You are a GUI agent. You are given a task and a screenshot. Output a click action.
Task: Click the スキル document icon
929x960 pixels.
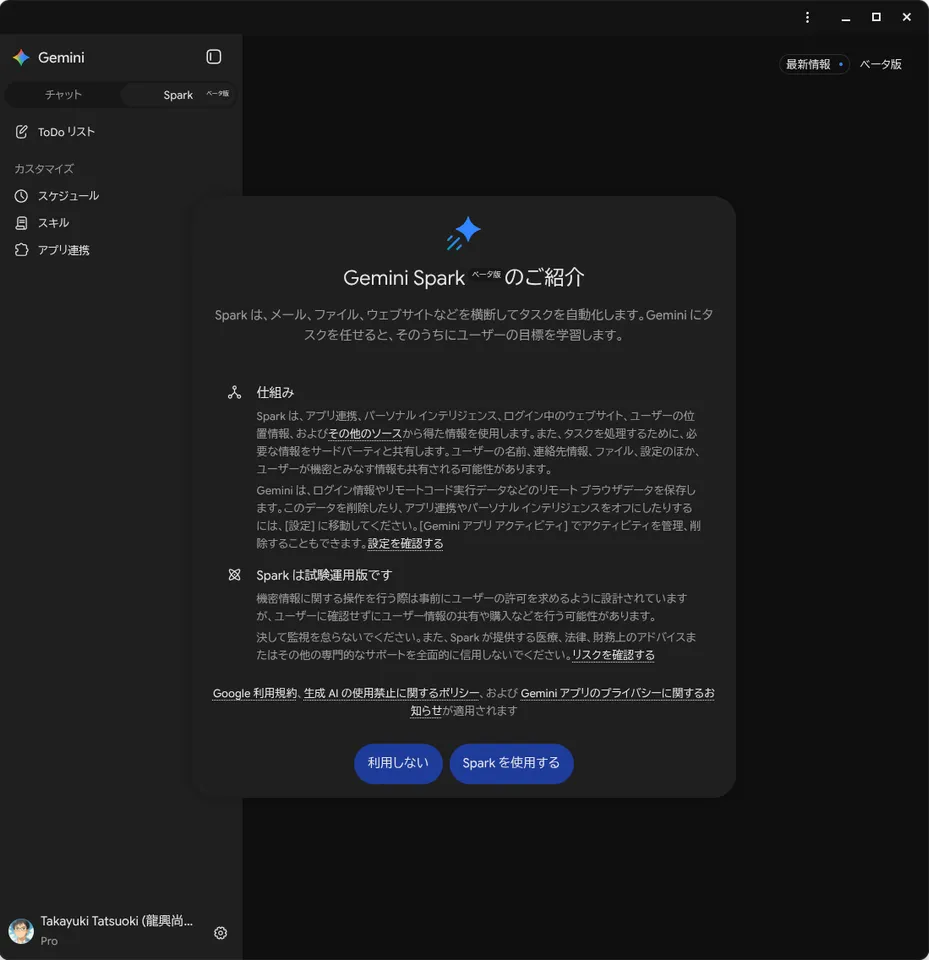[21, 223]
